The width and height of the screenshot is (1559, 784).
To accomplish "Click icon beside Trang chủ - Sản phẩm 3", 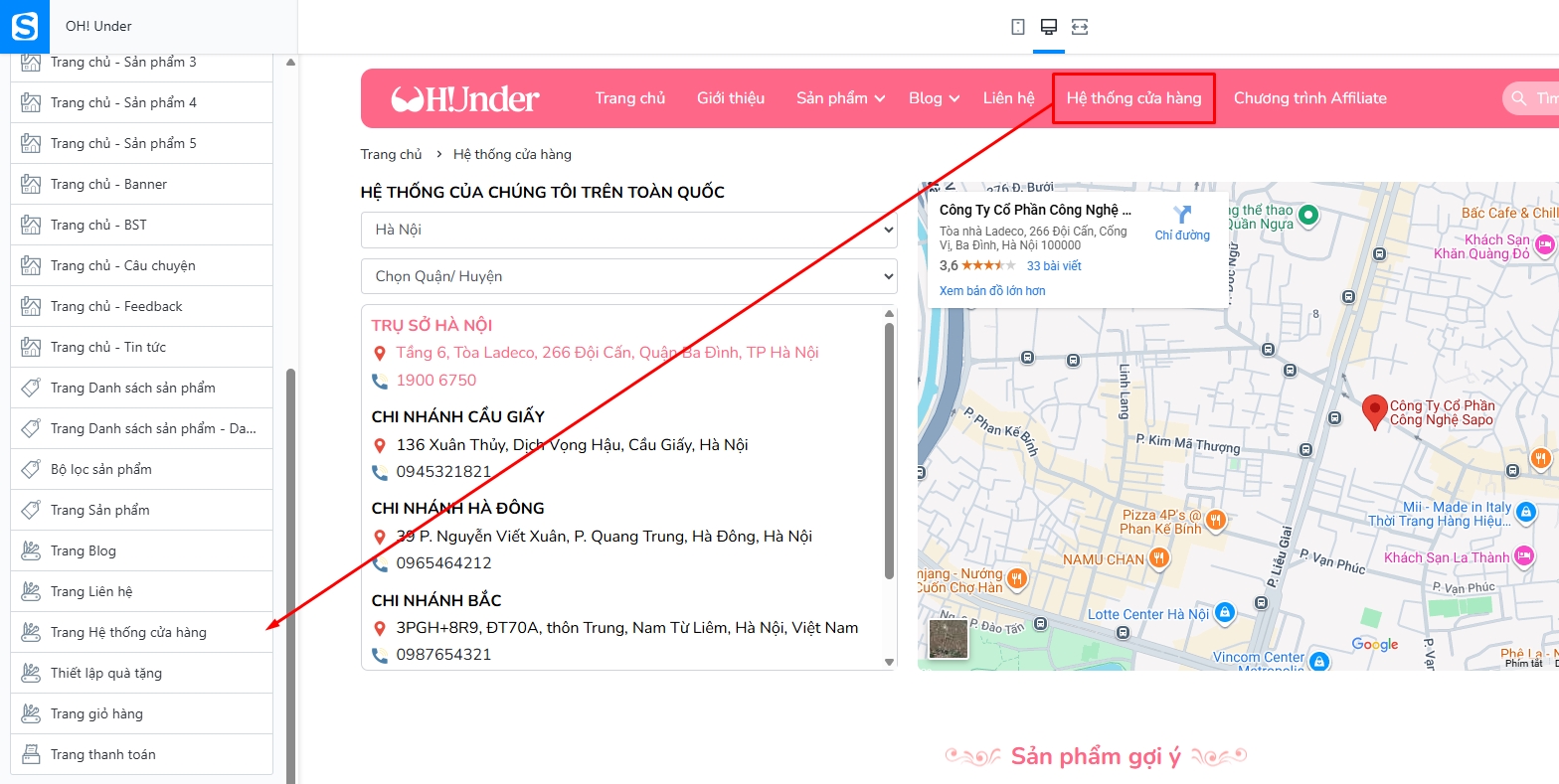I will point(31,62).
